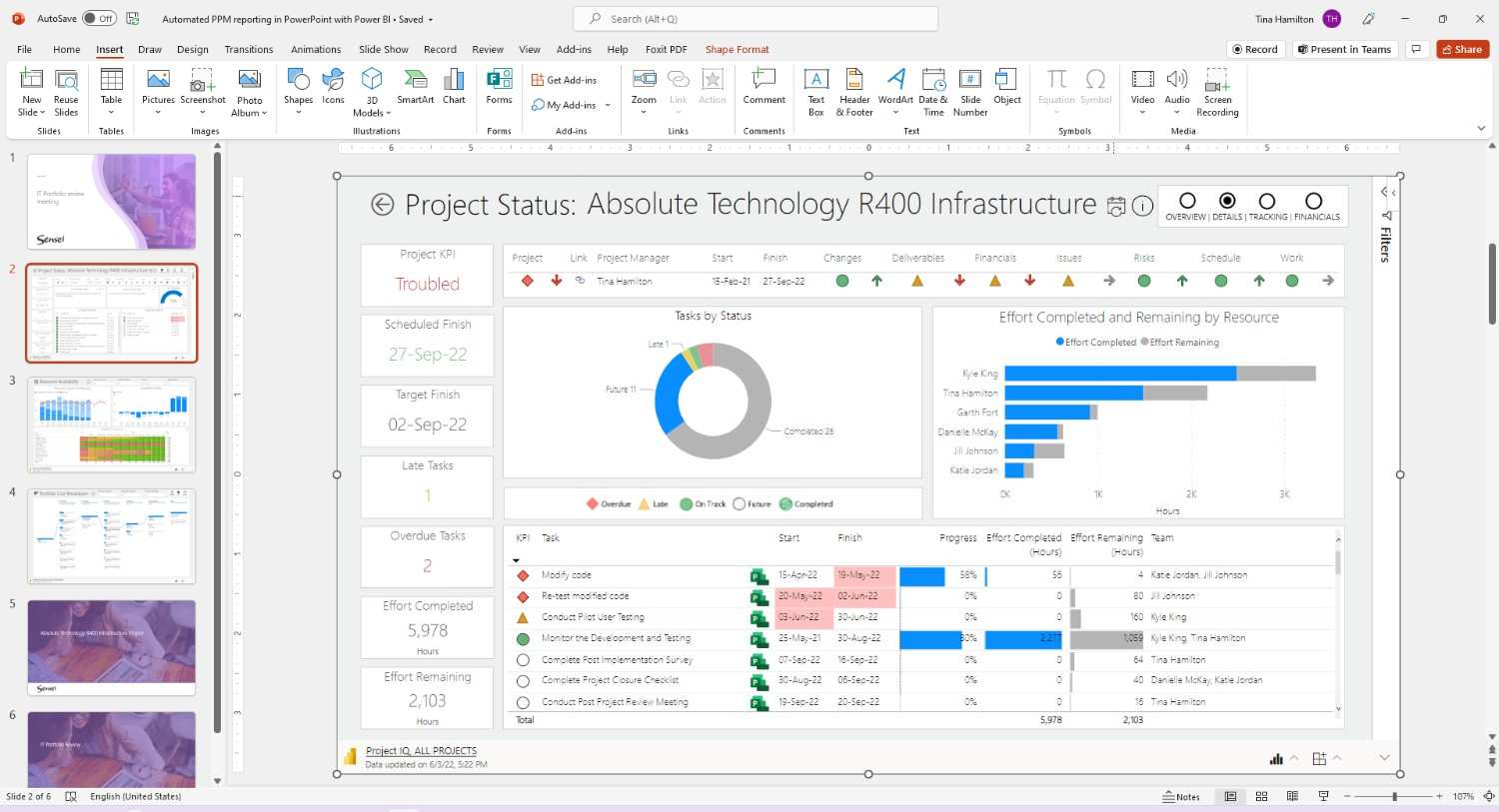Select the FINANCIALS radio button
The height and width of the screenshot is (812, 1499).
point(1314,201)
